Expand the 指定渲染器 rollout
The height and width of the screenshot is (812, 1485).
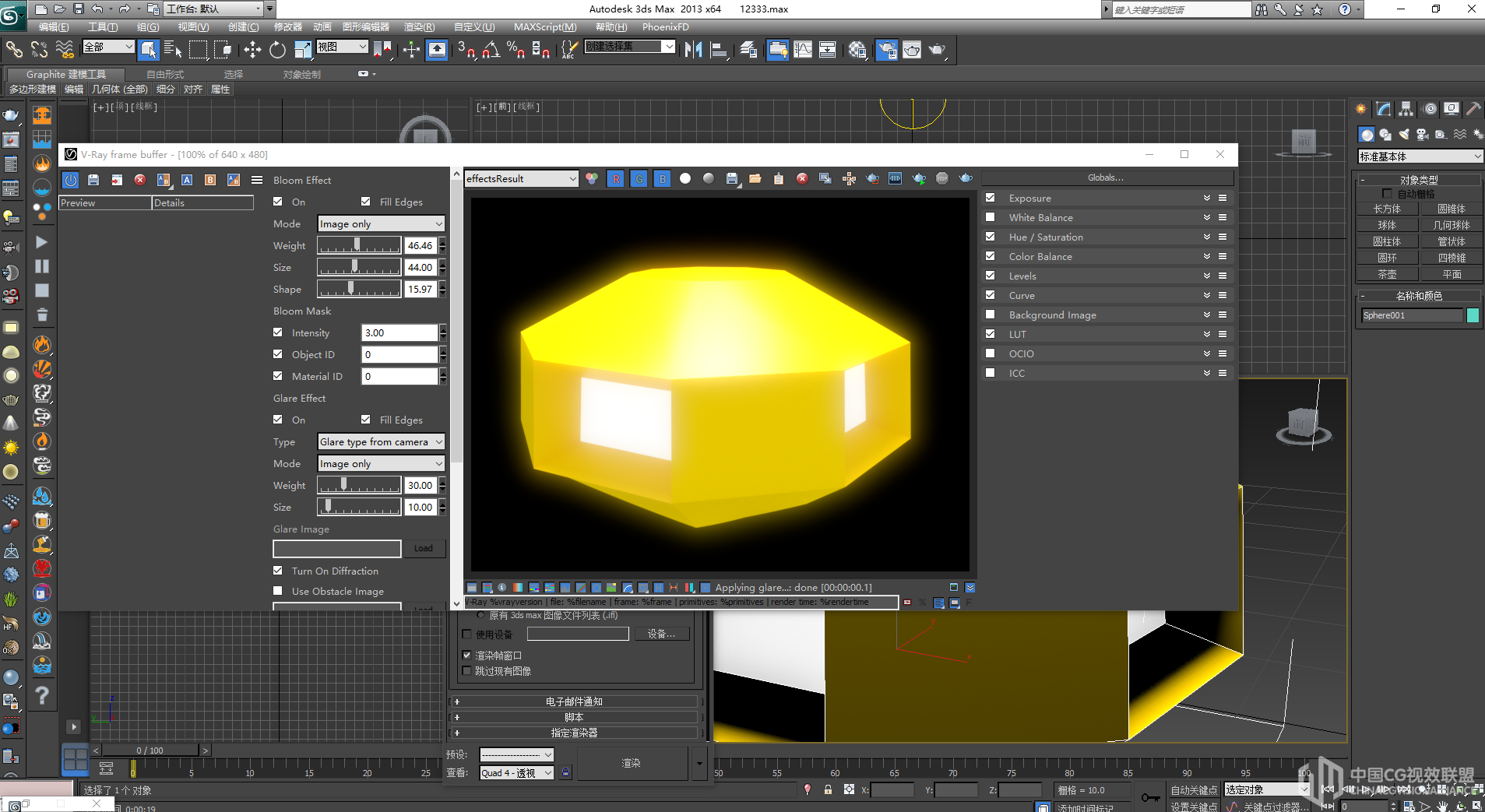[575, 733]
